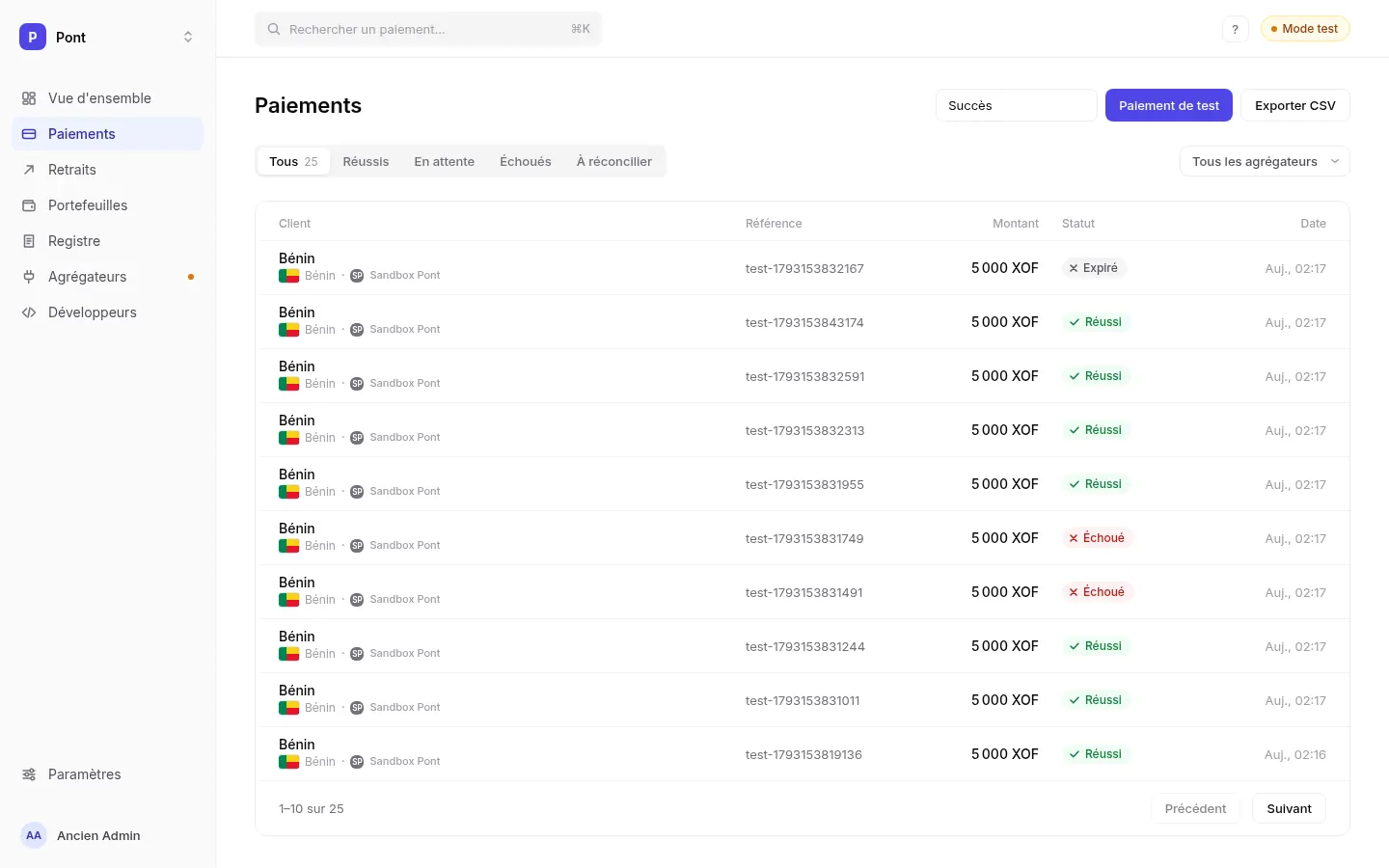
Task: Click reference test-1793153832167
Action: 804,268
